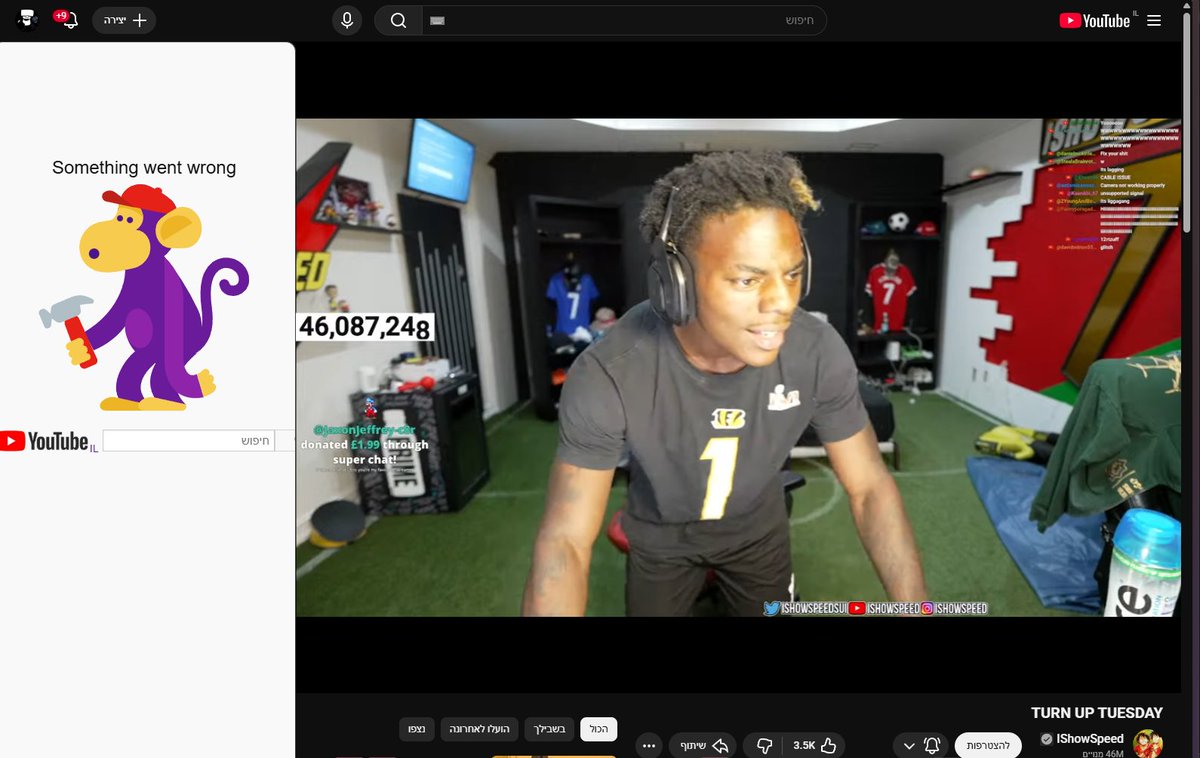Toggle the channel notification bell
The image size is (1200, 758).
point(931,745)
